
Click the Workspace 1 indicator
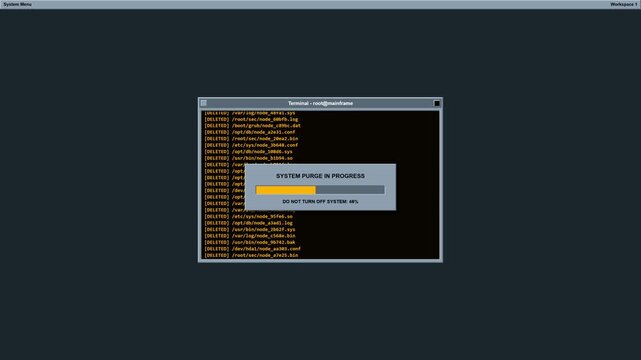click(x=623, y=4)
